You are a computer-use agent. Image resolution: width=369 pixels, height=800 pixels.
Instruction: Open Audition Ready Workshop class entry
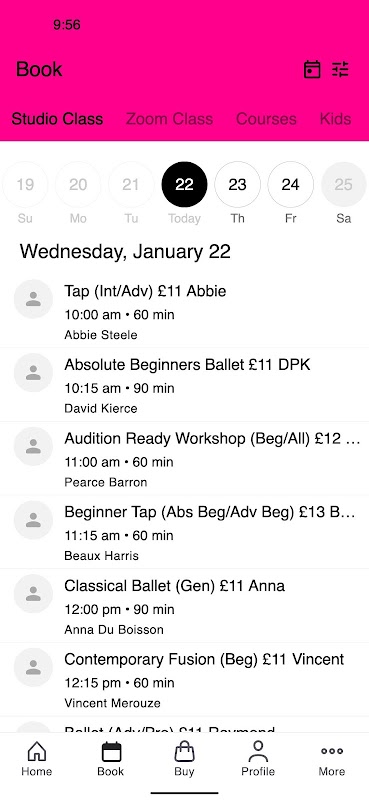click(x=184, y=459)
